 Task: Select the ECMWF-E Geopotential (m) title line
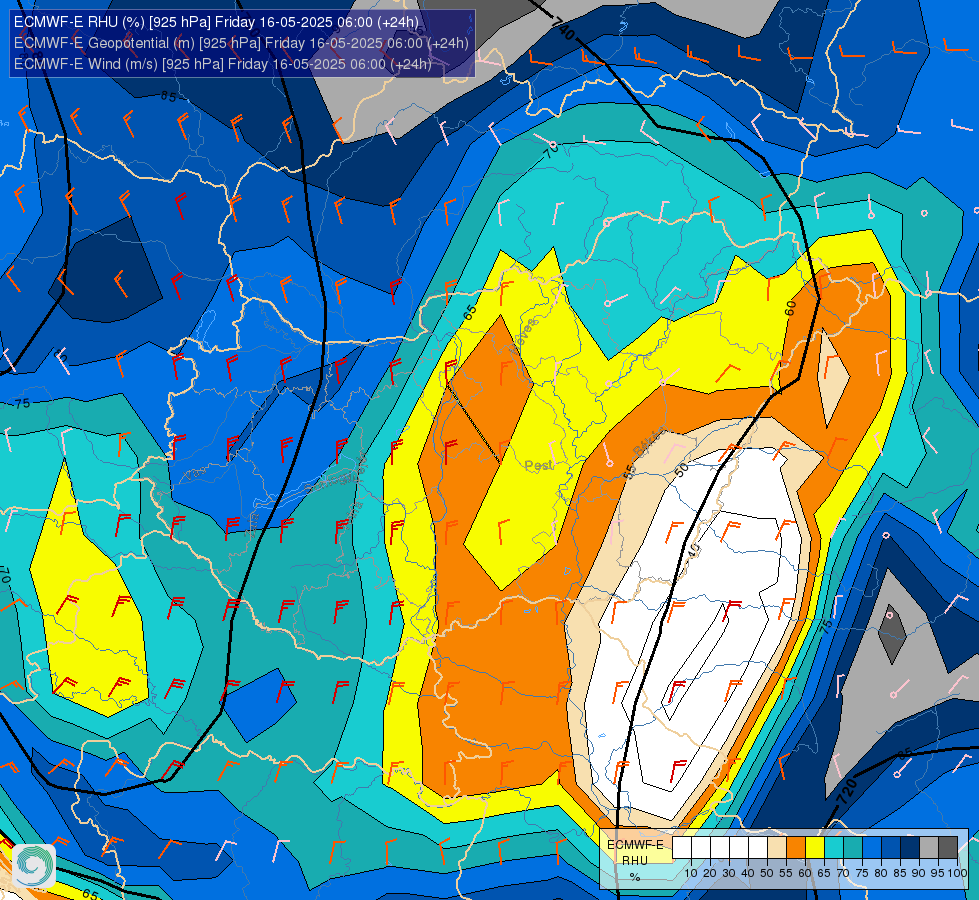(241, 43)
